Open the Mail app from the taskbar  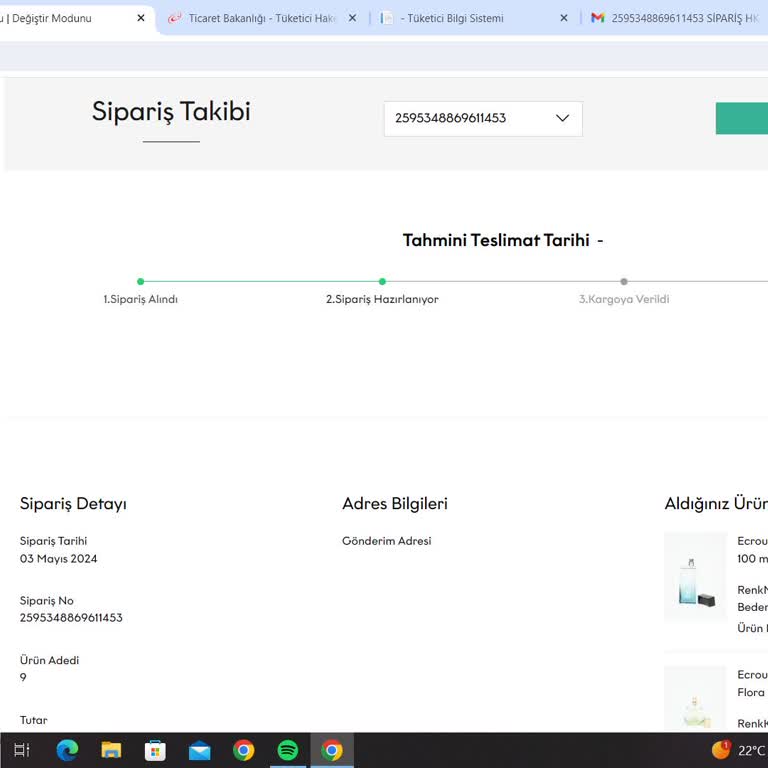199,750
